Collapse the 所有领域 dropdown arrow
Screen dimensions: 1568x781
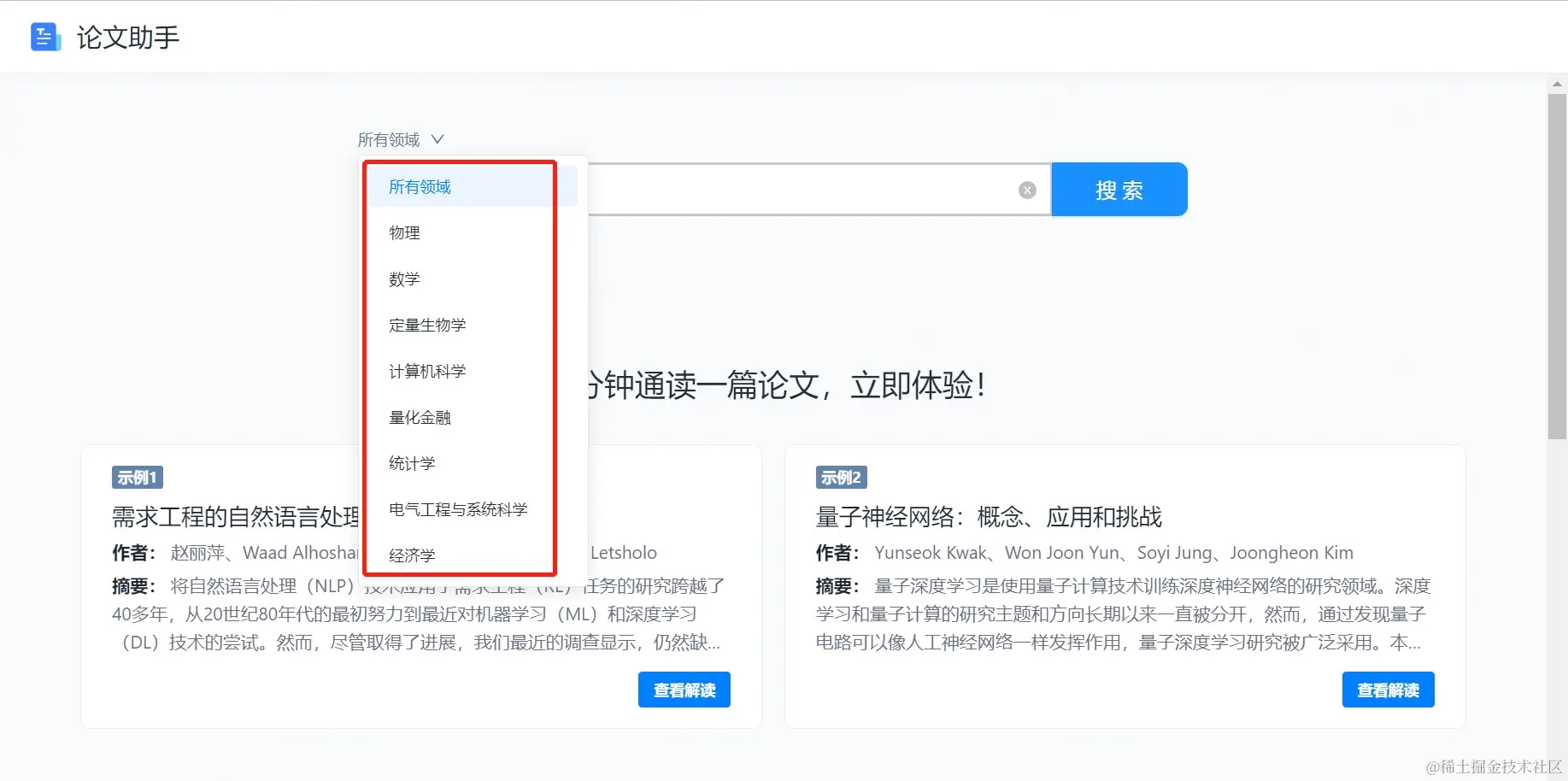[x=438, y=139]
